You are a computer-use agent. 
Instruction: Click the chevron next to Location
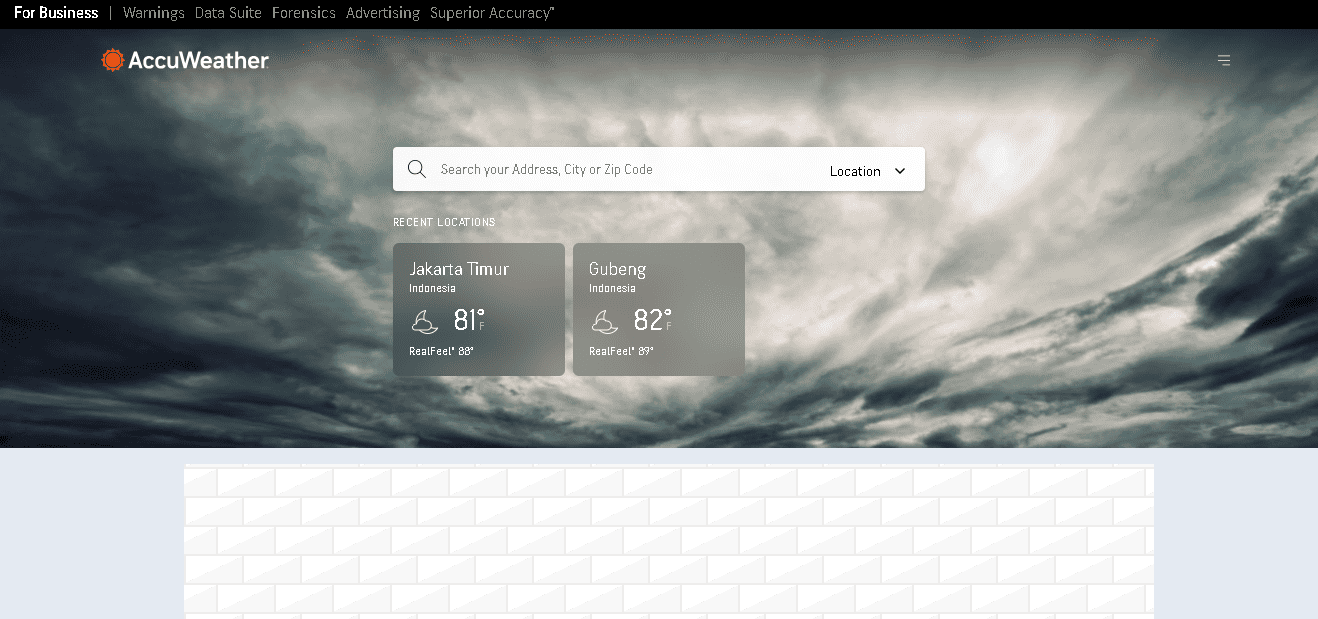pyautogui.click(x=899, y=170)
